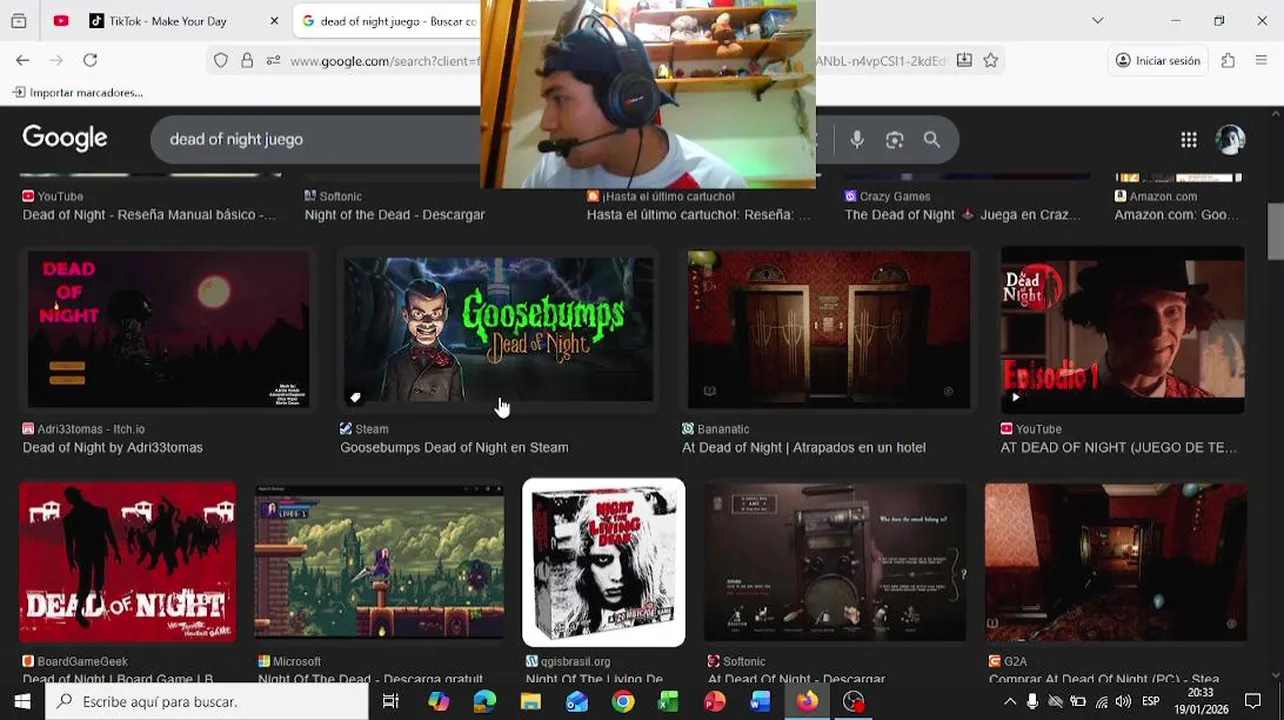1284x720 pixels.
Task: Submit search with magnifying glass icon
Action: click(932, 140)
